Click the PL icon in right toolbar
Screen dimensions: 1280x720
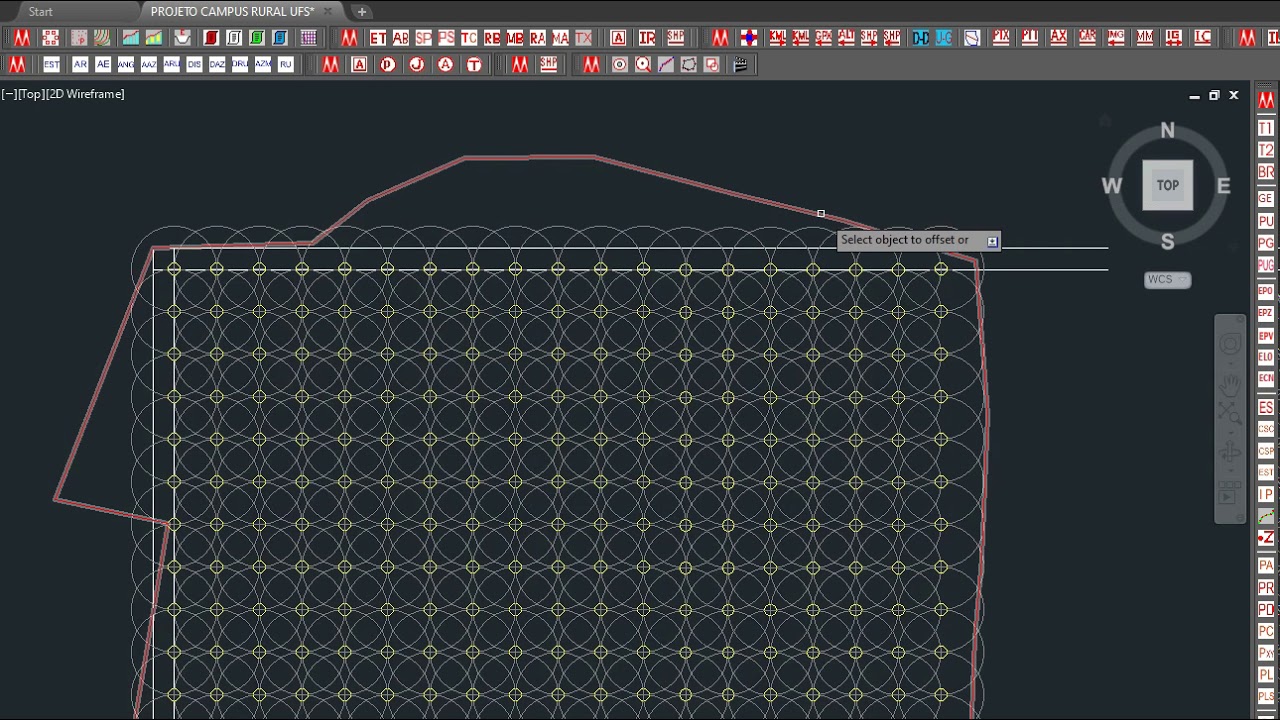1266,676
